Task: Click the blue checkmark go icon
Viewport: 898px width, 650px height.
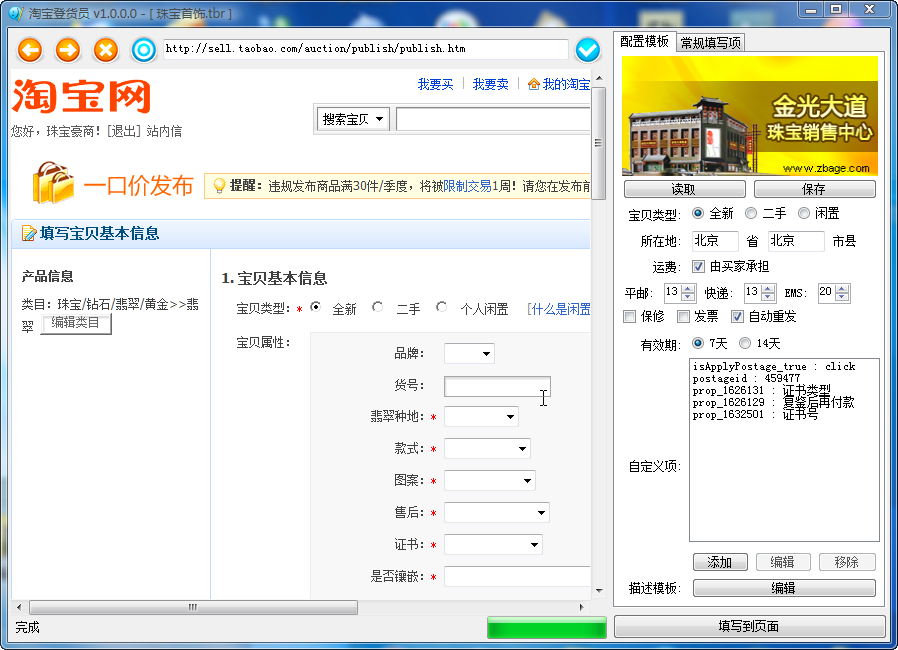Action: click(587, 50)
